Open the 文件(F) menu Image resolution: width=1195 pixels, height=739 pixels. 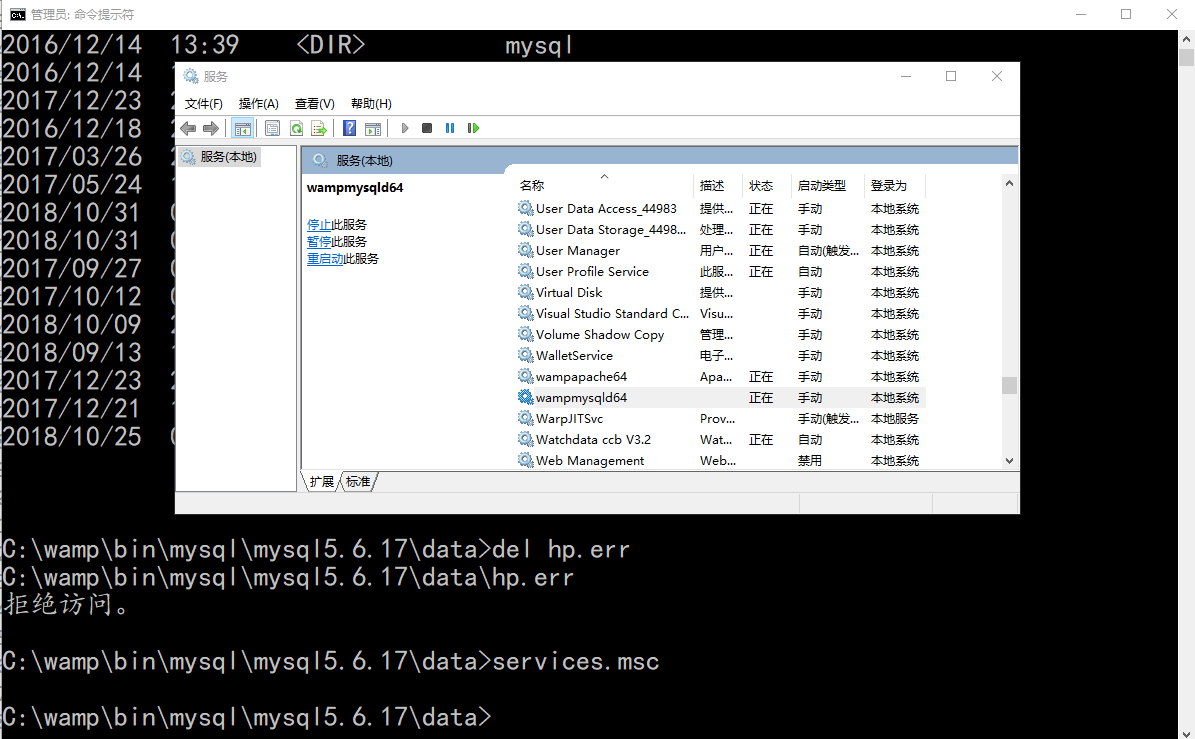(203, 104)
